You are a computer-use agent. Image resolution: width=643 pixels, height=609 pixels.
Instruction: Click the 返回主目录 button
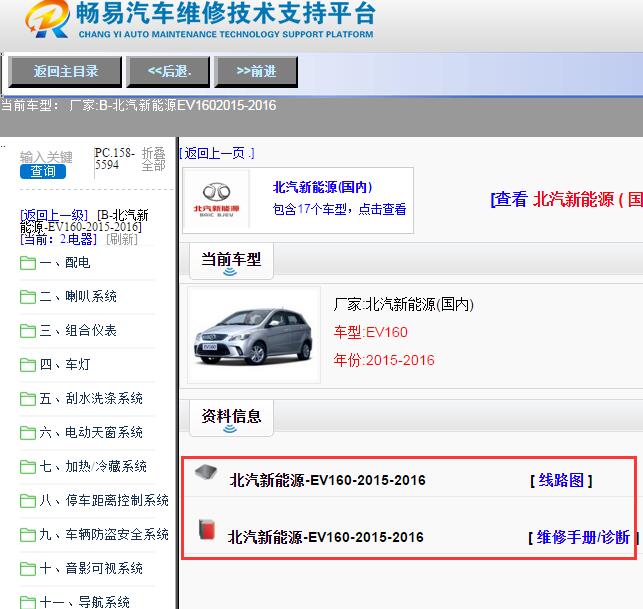tap(65, 72)
